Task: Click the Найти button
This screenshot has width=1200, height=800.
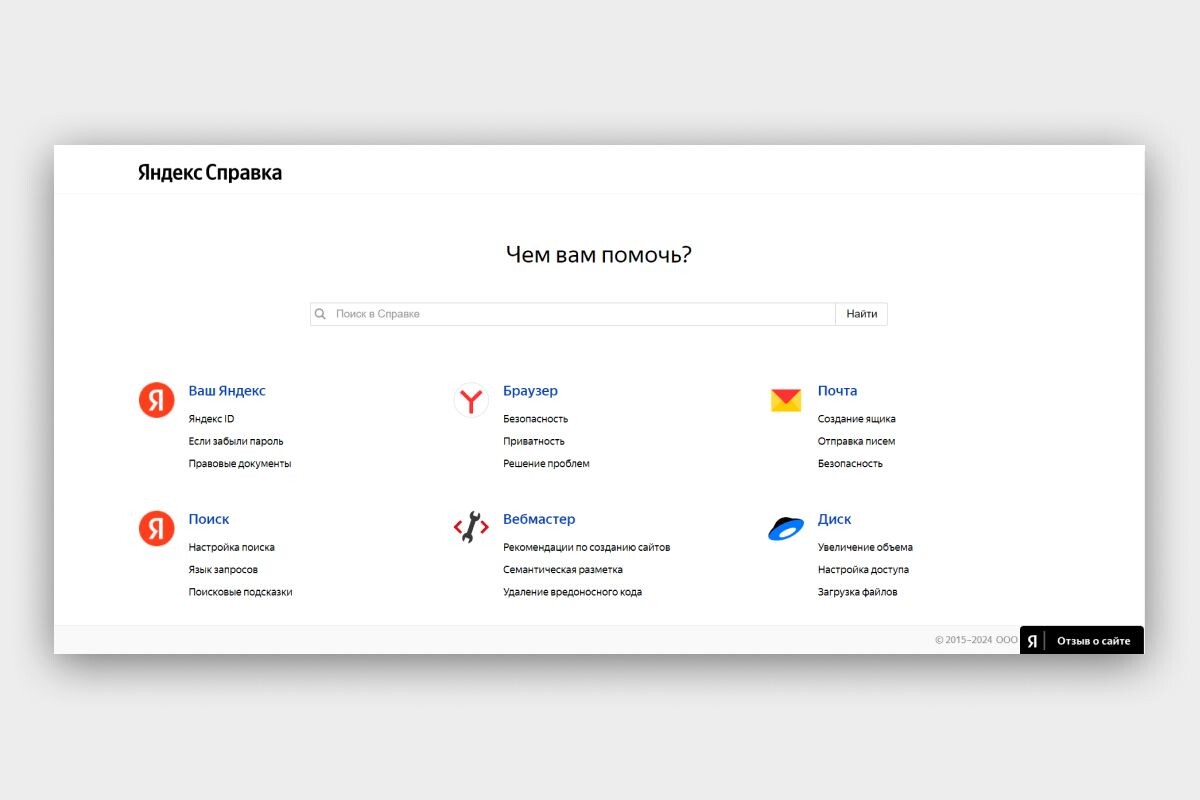Action: (861, 314)
